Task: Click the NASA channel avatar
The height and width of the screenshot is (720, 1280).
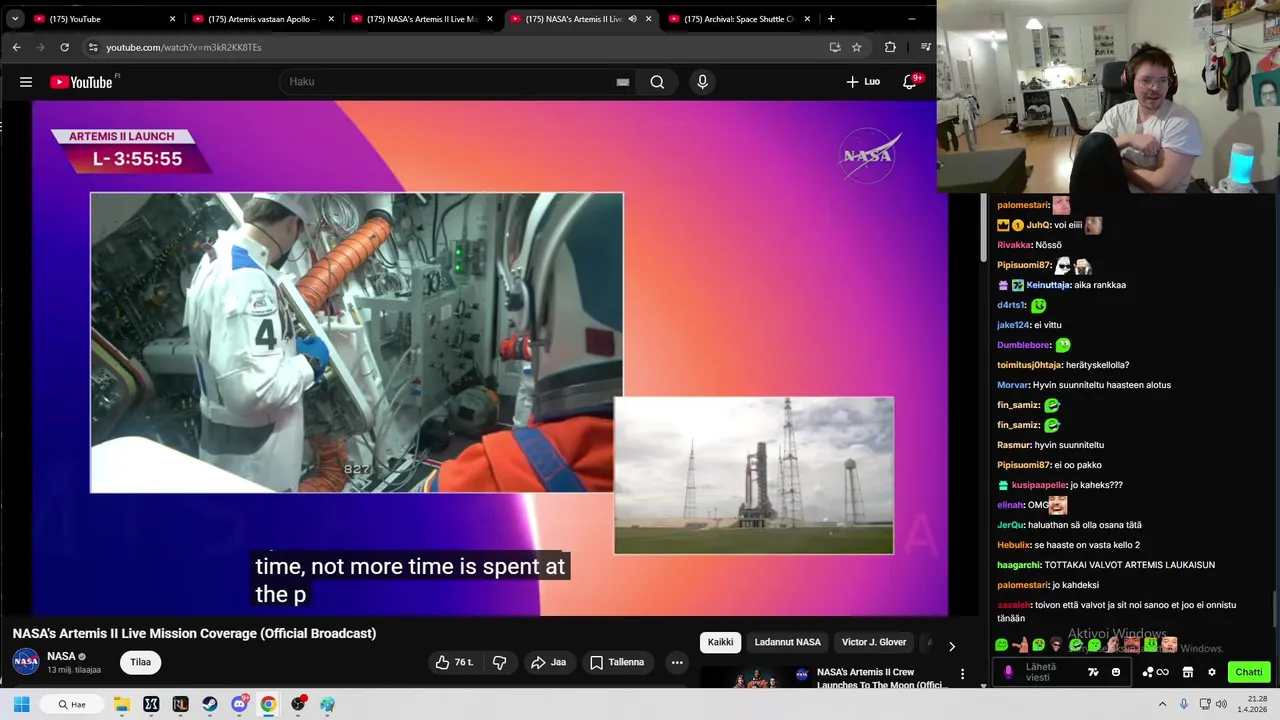Action: 26,661
